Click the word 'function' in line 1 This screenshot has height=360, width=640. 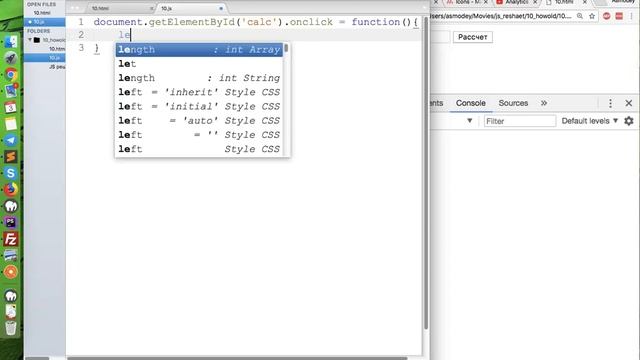pos(376,22)
